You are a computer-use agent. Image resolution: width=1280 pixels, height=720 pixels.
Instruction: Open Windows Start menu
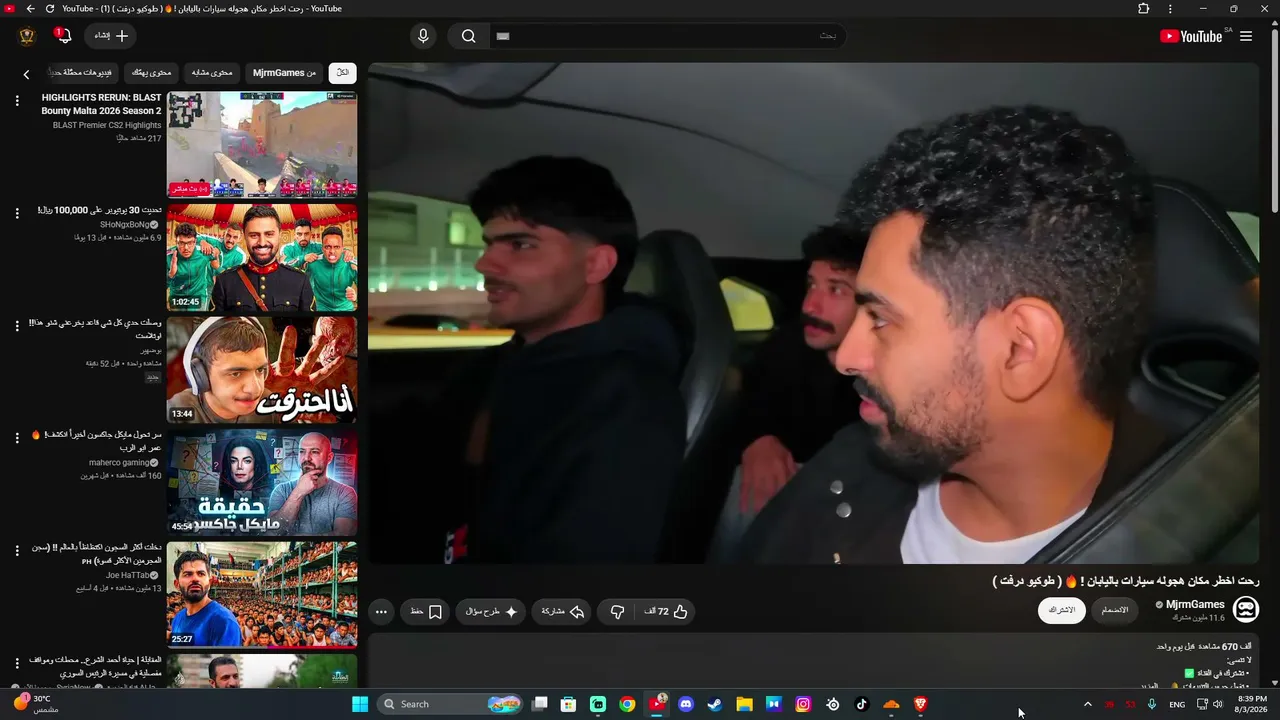[360, 704]
